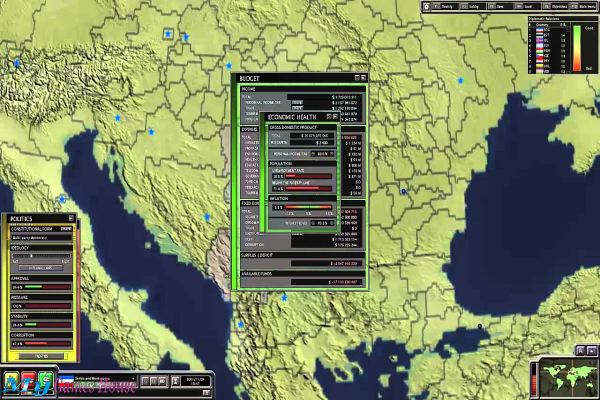Screen dimensions: 600x400
Task: Decrease the Interest Level with left arrow
Action: coord(313,223)
